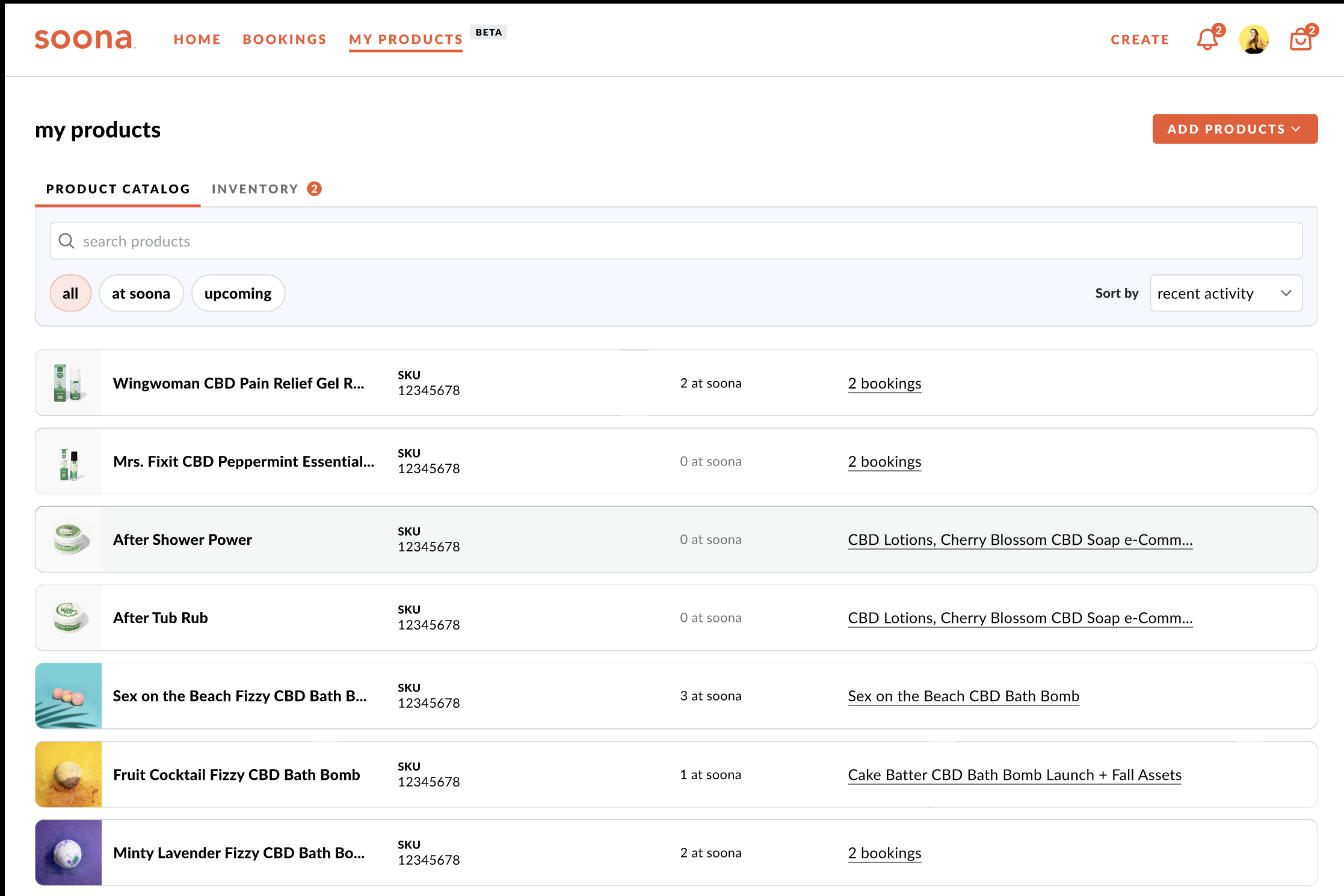This screenshot has height=896, width=1344.
Task: Select the 'at soona' filter chip
Action: coord(141,293)
